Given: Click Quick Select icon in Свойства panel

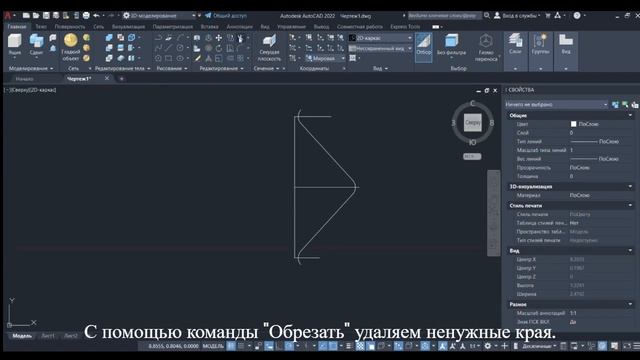Looking at the screenshot, I should click(x=635, y=105).
